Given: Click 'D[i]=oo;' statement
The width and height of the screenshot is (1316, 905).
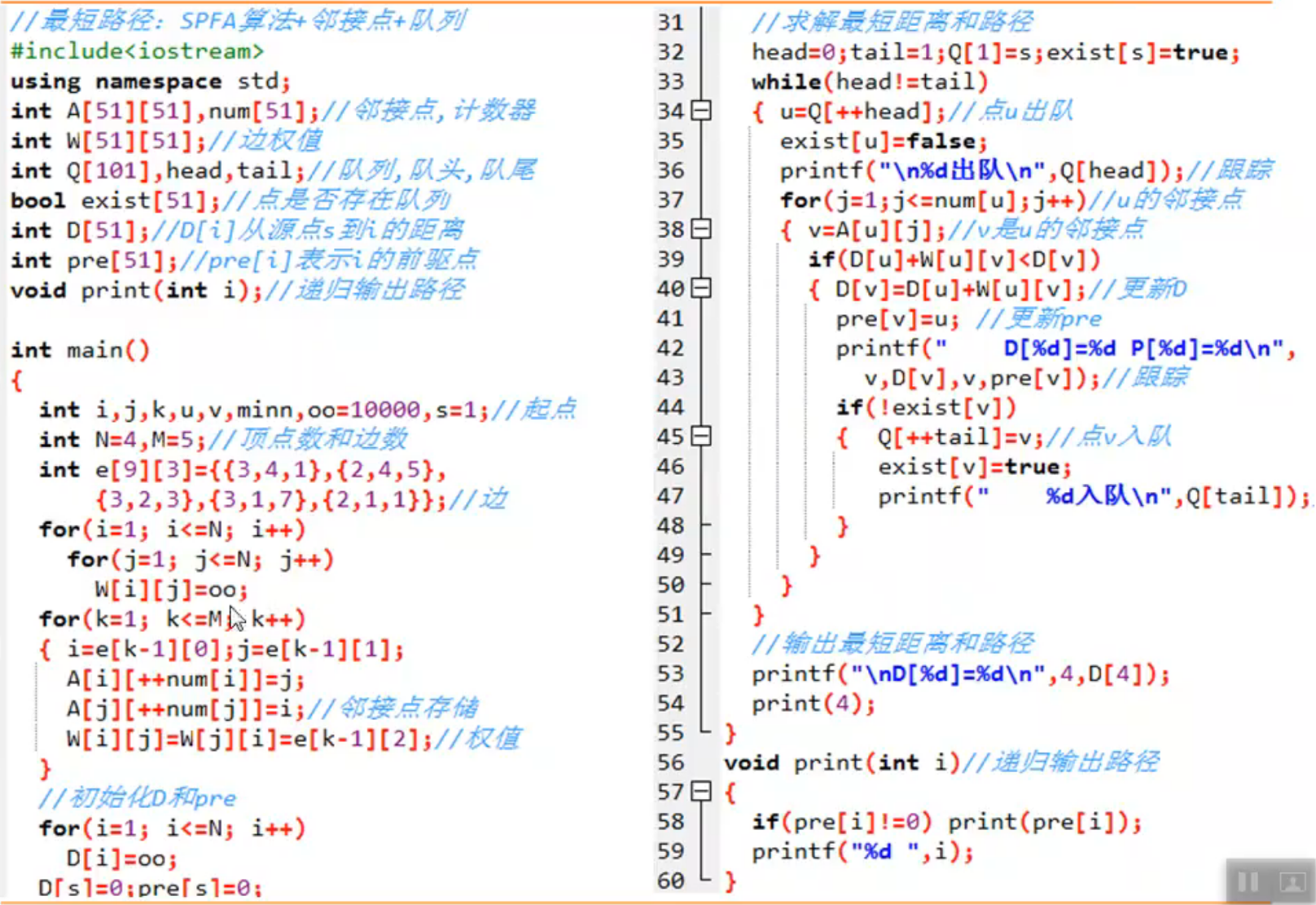Looking at the screenshot, I should tap(121, 859).
